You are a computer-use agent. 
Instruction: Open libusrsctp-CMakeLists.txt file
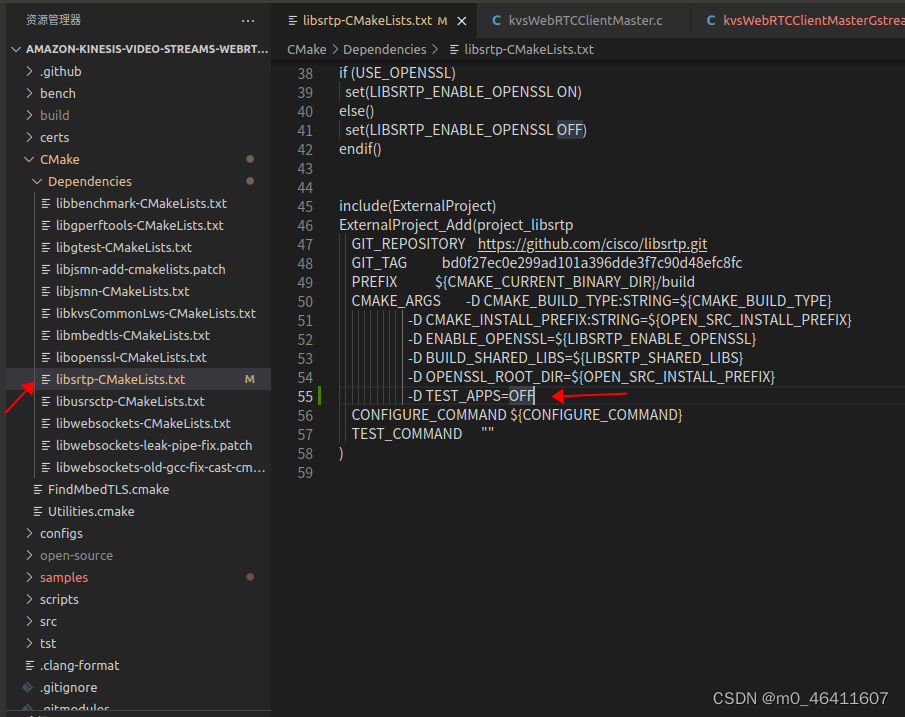130,401
